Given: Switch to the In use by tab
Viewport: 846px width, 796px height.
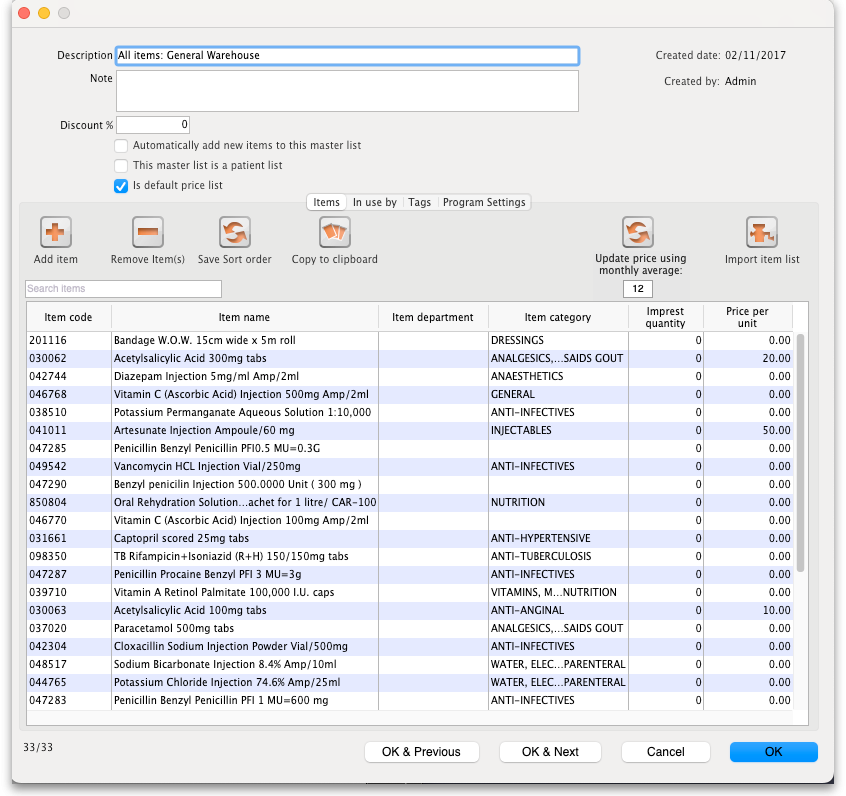Looking at the screenshot, I should click(375, 203).
